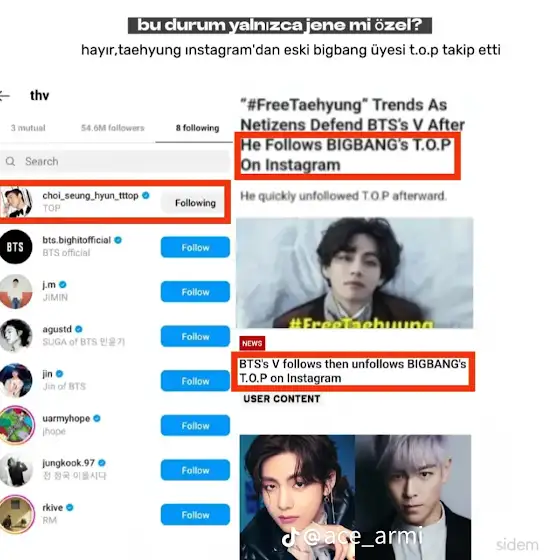Follow the j.m account

click(195, 292)
